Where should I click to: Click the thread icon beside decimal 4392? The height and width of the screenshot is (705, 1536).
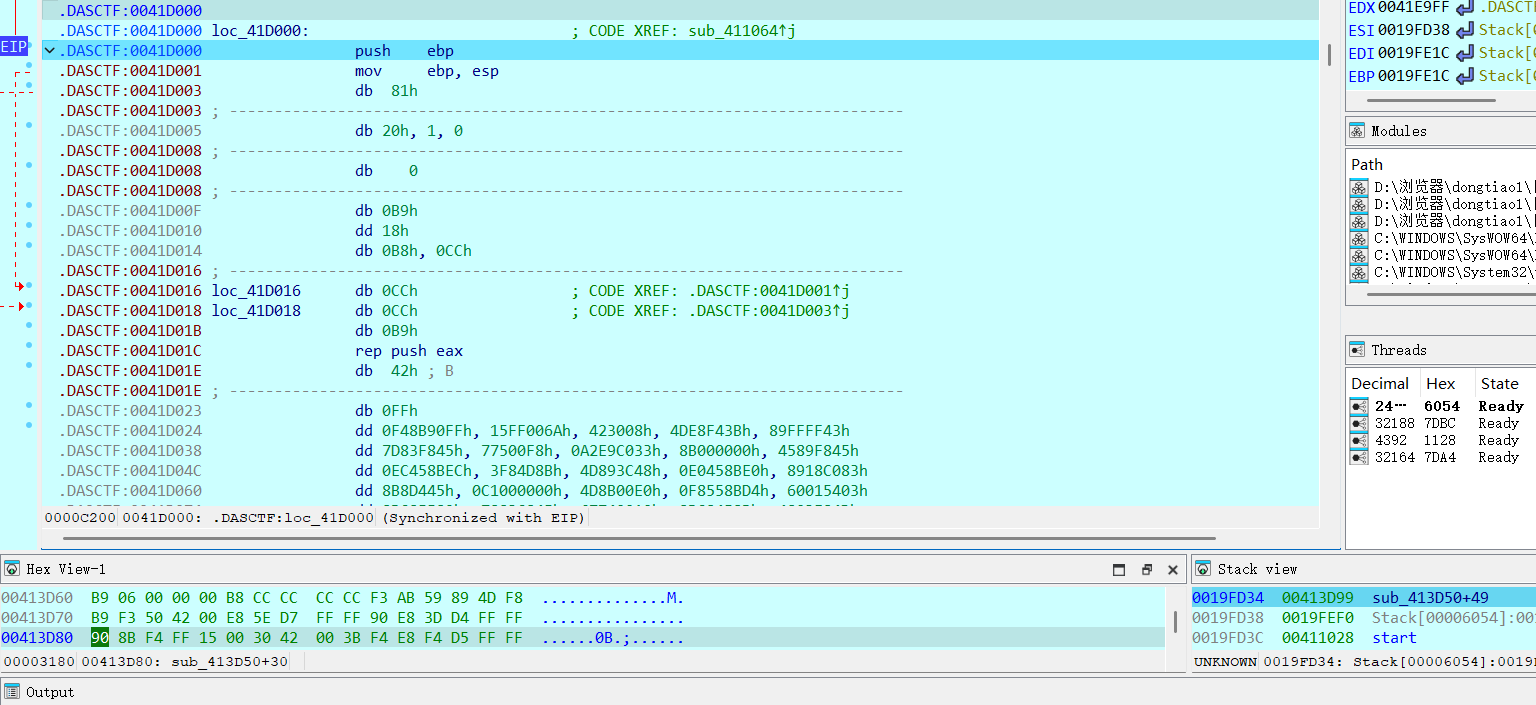pos(1359,440)
